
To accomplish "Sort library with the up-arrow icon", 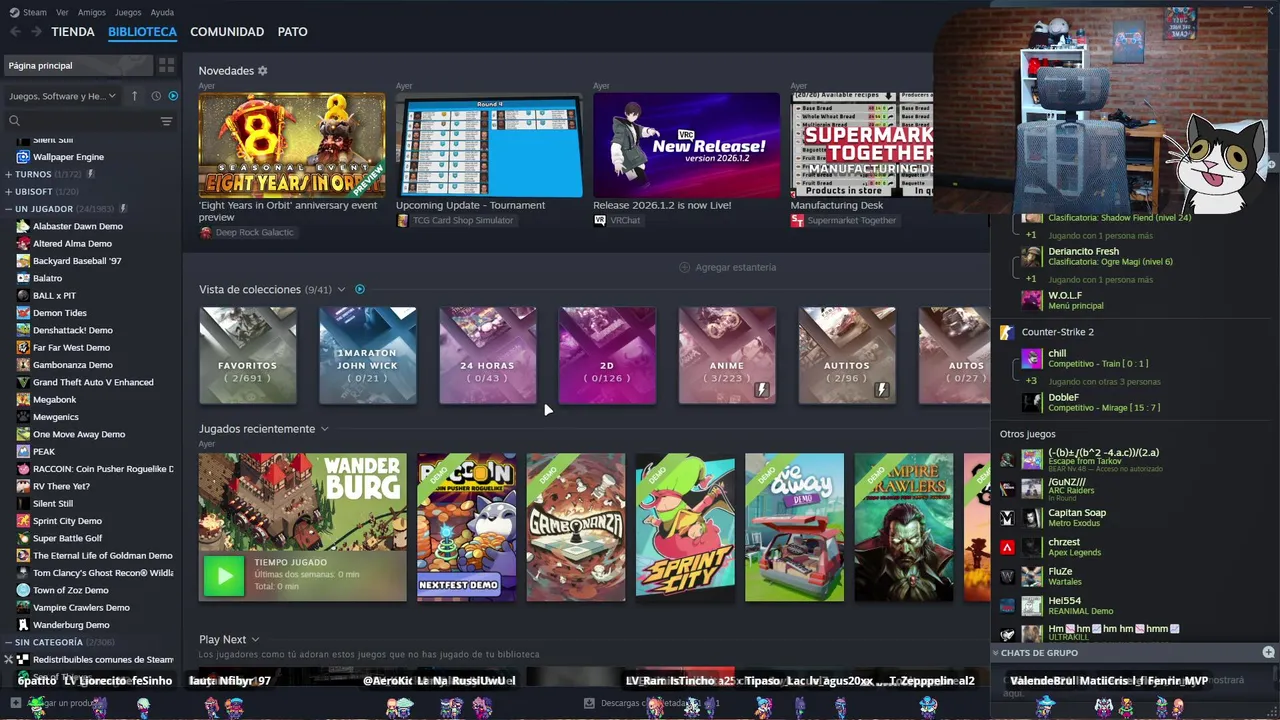I will click(135, 96).
